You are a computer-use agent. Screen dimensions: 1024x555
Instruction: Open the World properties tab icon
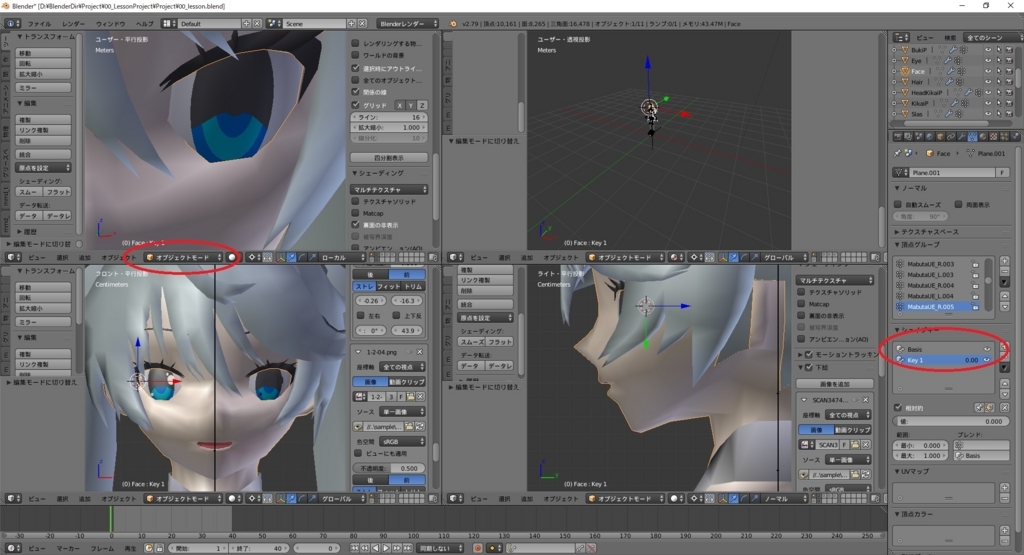click(x=930, y=136)
